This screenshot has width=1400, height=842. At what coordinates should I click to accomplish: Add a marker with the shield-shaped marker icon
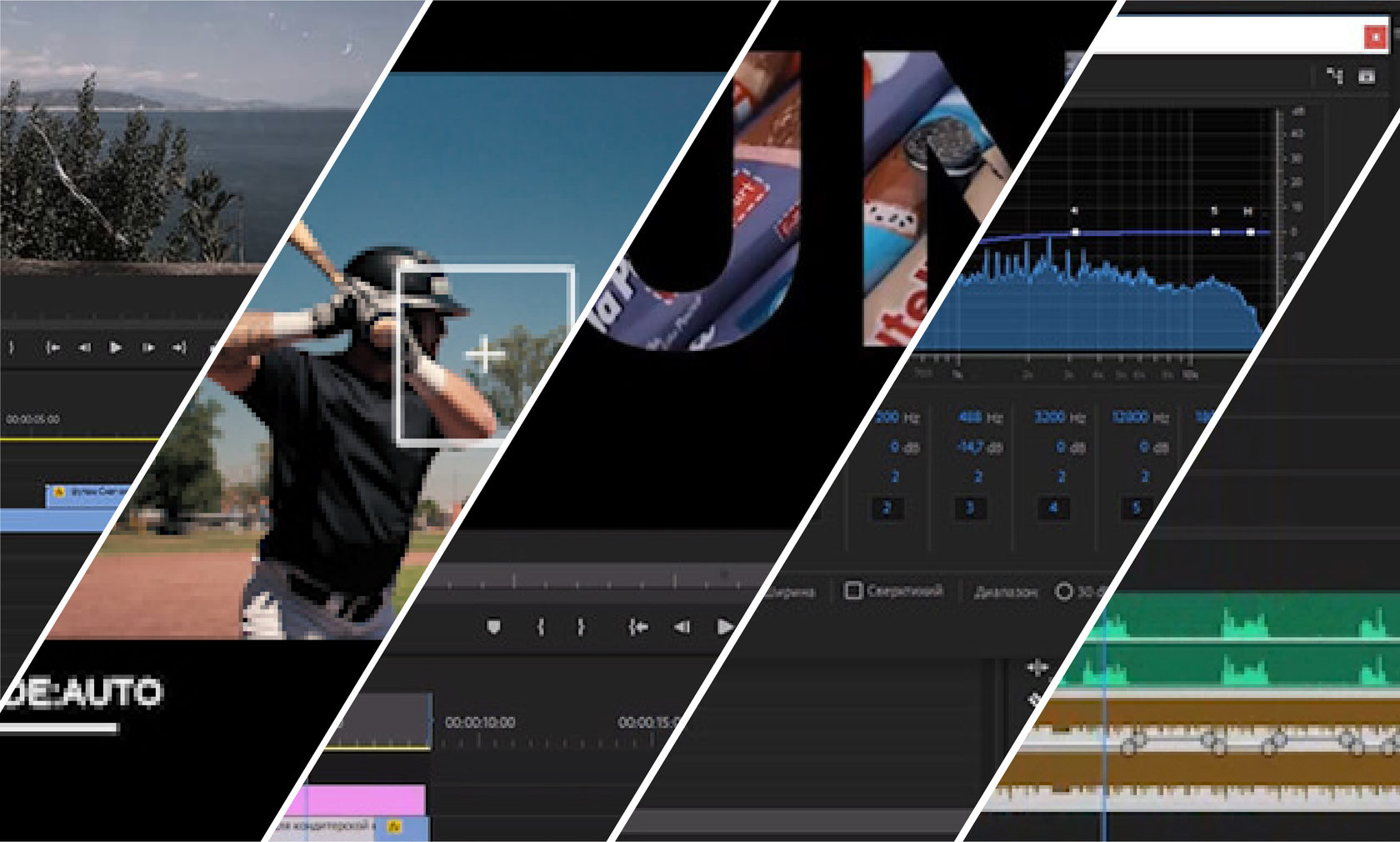[493, 627]
